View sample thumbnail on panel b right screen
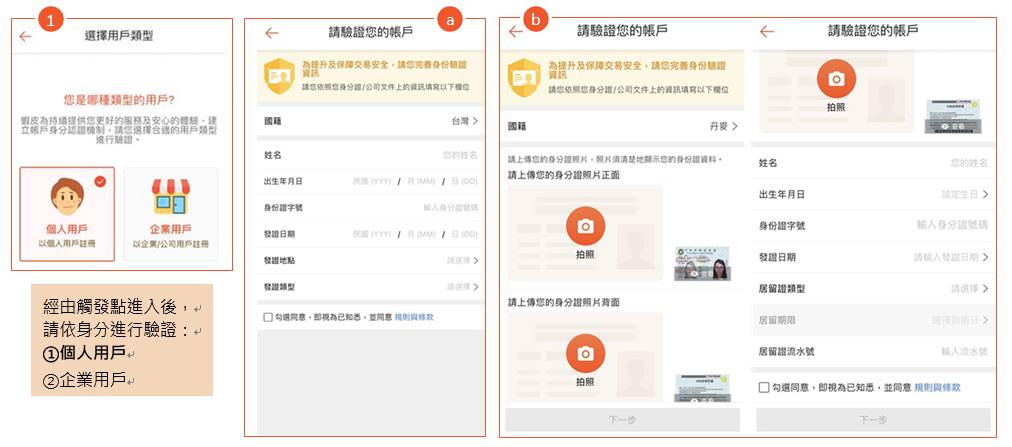This screenshot has height=447, width=1012. pyautogui.click(x=953, y=117)
